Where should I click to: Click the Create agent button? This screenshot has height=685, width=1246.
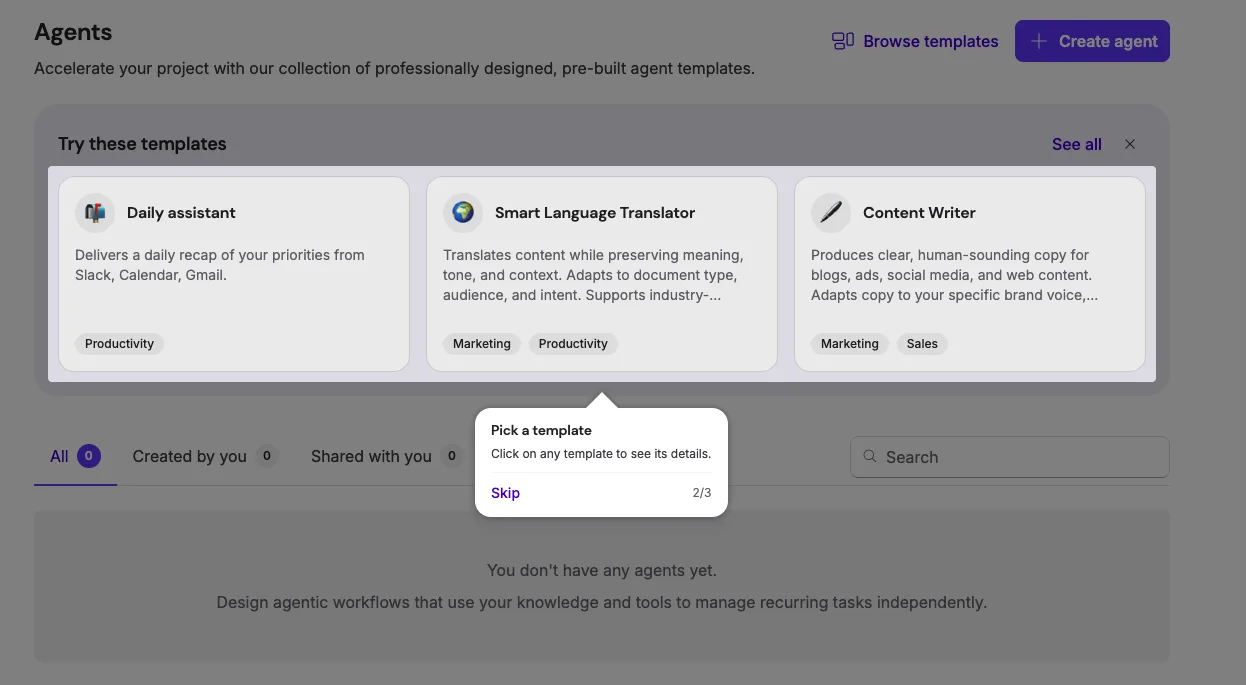click(1092, 41)
